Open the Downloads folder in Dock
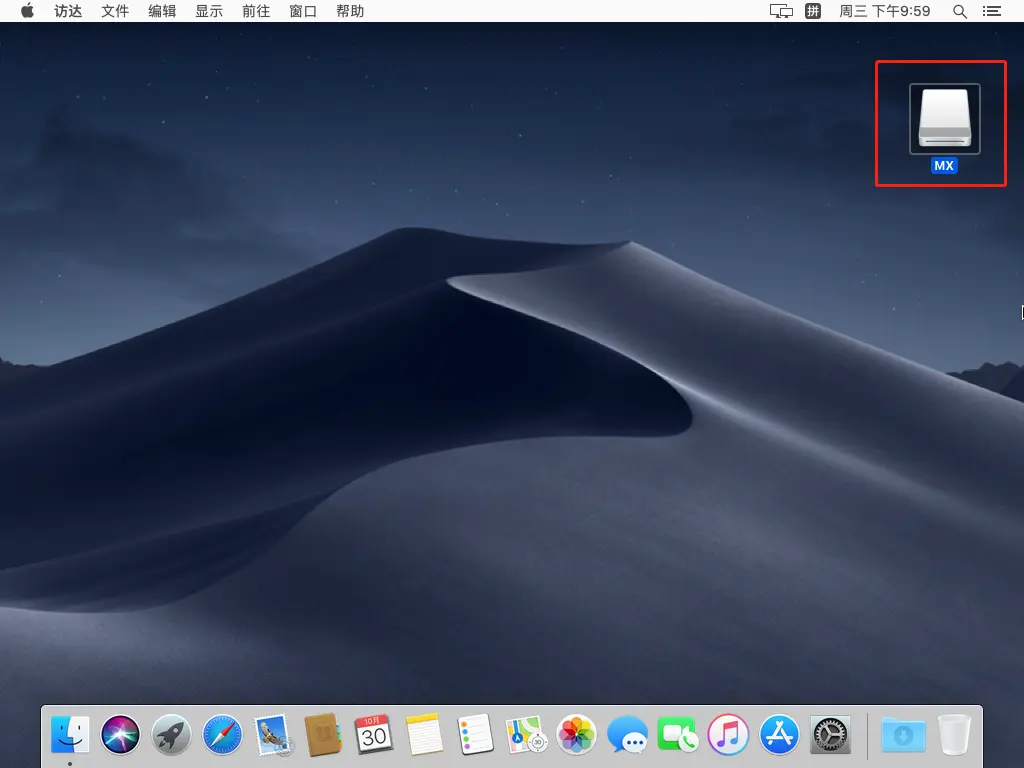Screen dimensions: 1024x768 click(x=903, y=734)
